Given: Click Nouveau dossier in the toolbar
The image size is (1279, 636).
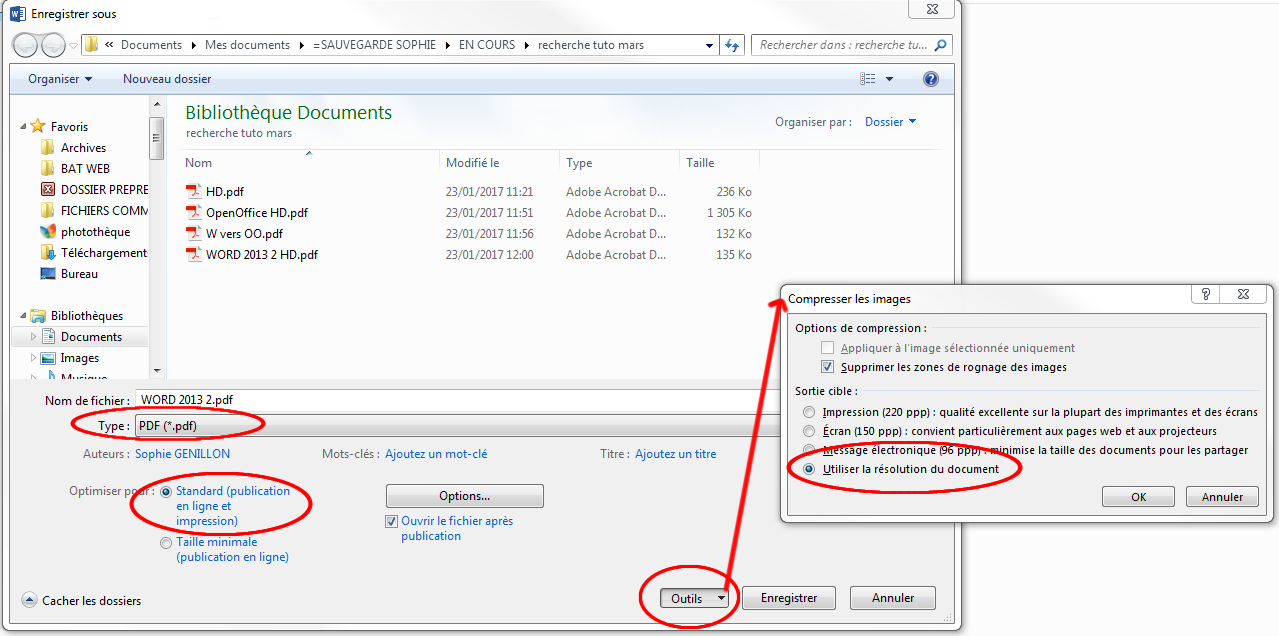Looking at the screenshot, I should pos(167,79).
